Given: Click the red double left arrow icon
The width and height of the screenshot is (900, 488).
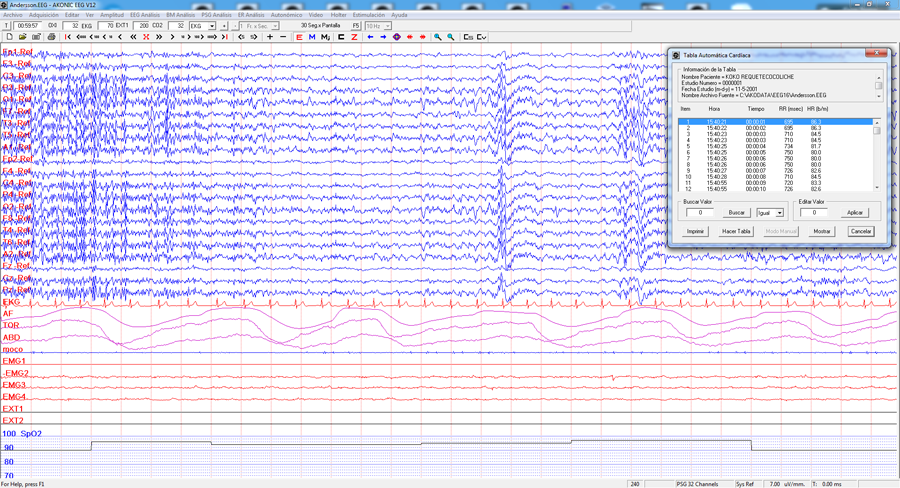Looking at the screenshot, I should tap(409, 37).
